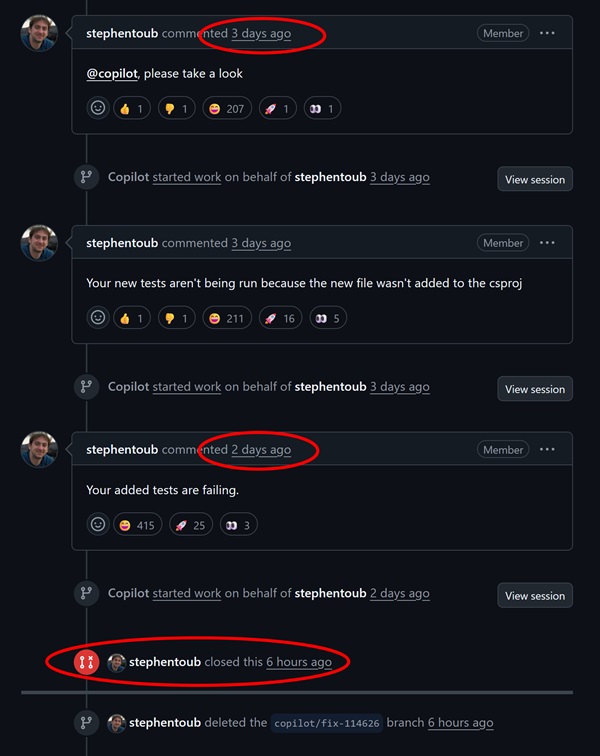The image size is (600, 756).
Task: Click branch icon beside the deleted branch event
Action: [87, 722]
